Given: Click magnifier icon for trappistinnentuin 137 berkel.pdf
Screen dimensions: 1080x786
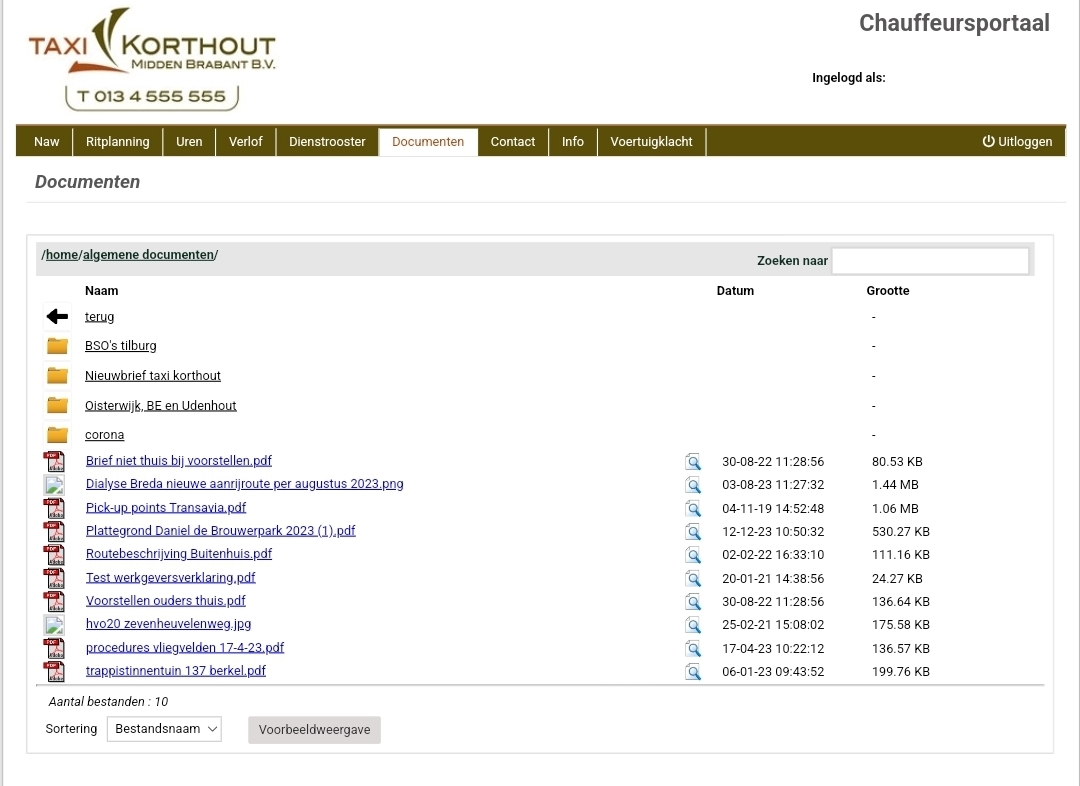Looking at the screenshot, I should [693, 672].
